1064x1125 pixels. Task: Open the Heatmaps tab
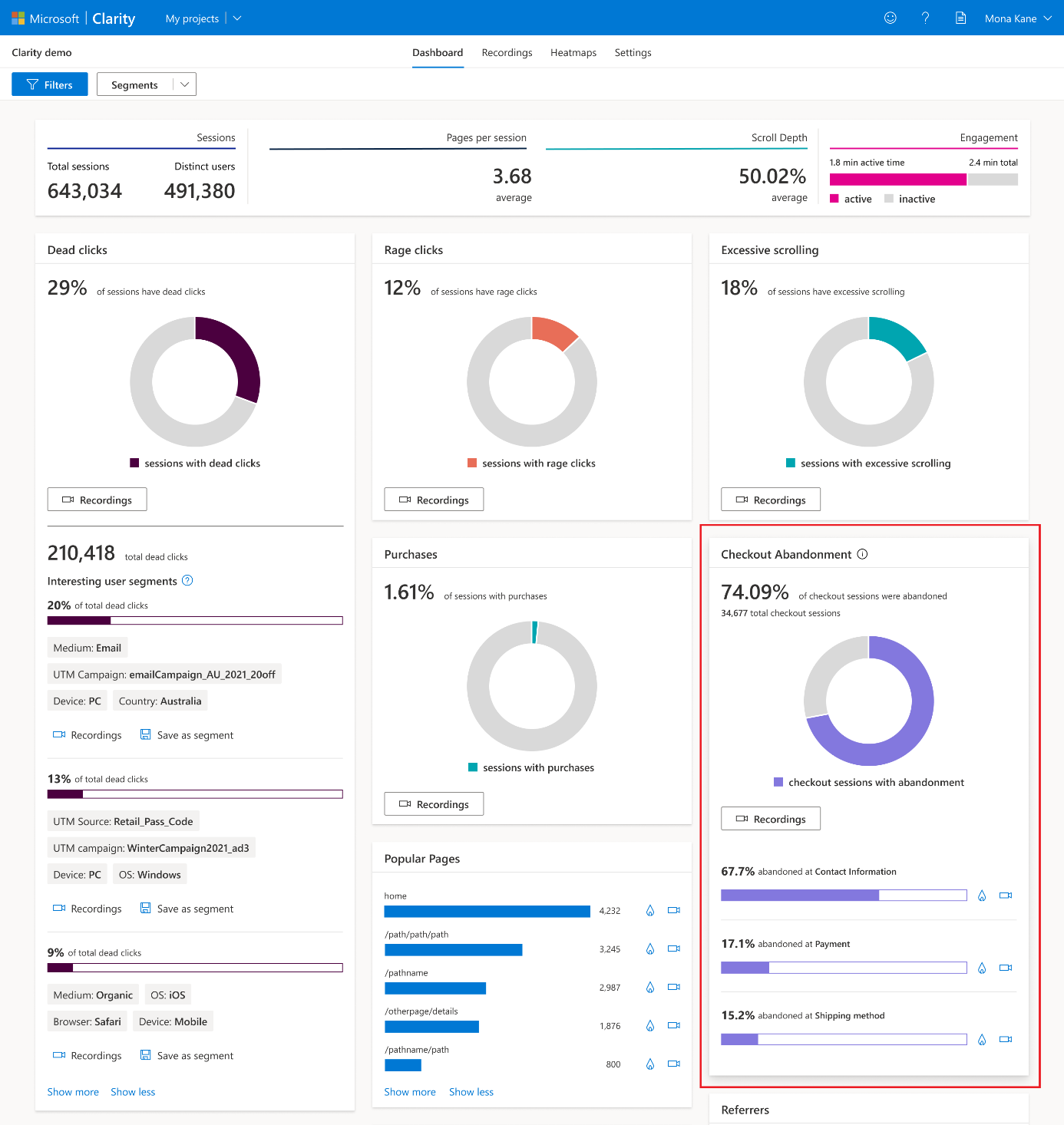click(573, 52)
